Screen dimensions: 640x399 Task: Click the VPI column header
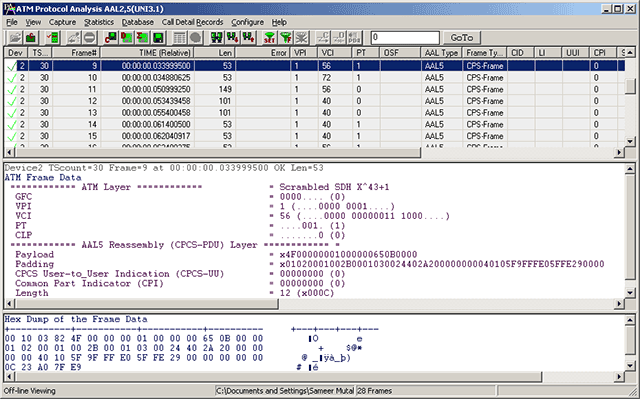[x=304, y=53]
